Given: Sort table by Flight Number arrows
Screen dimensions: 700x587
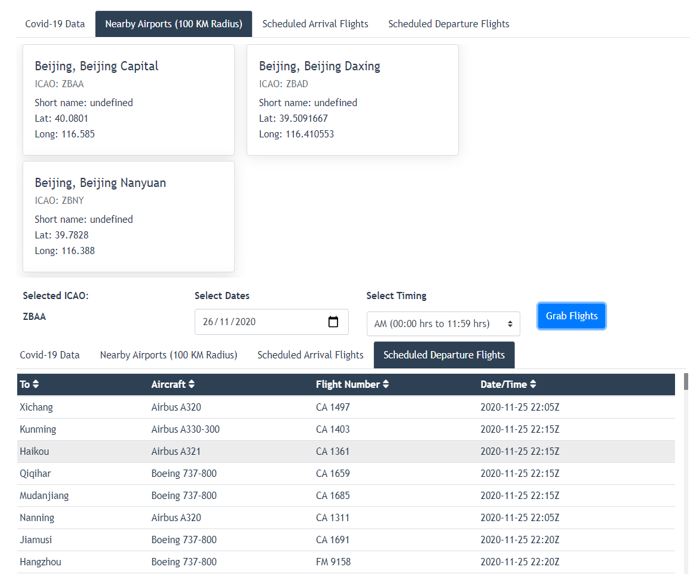Looking at the screenshot, I should tap(386, 384).
